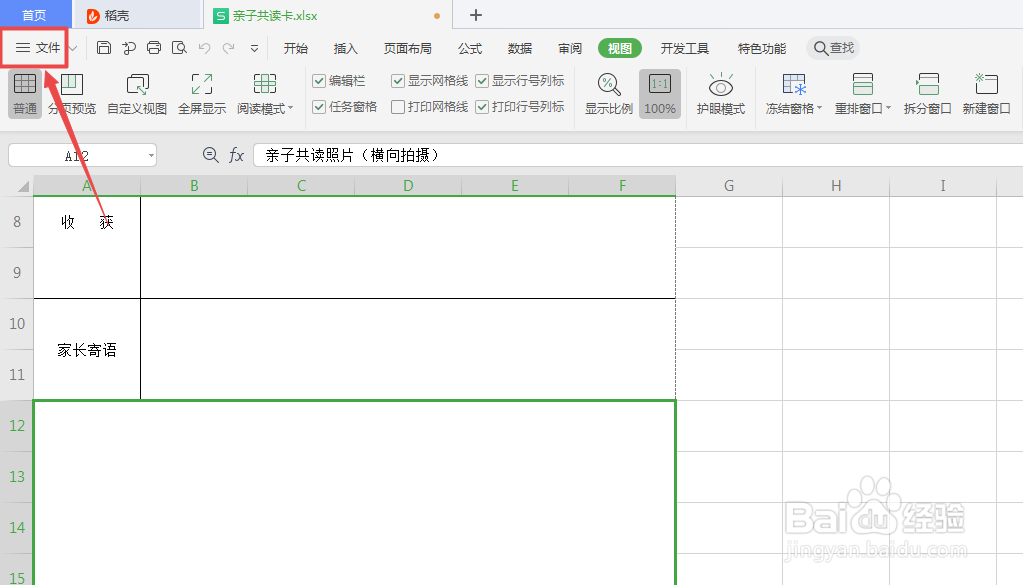Toggle the 任务窗格 checkbox
Image resolution: width=1023 pixels, height=585 pixels.
pos(319,107)
